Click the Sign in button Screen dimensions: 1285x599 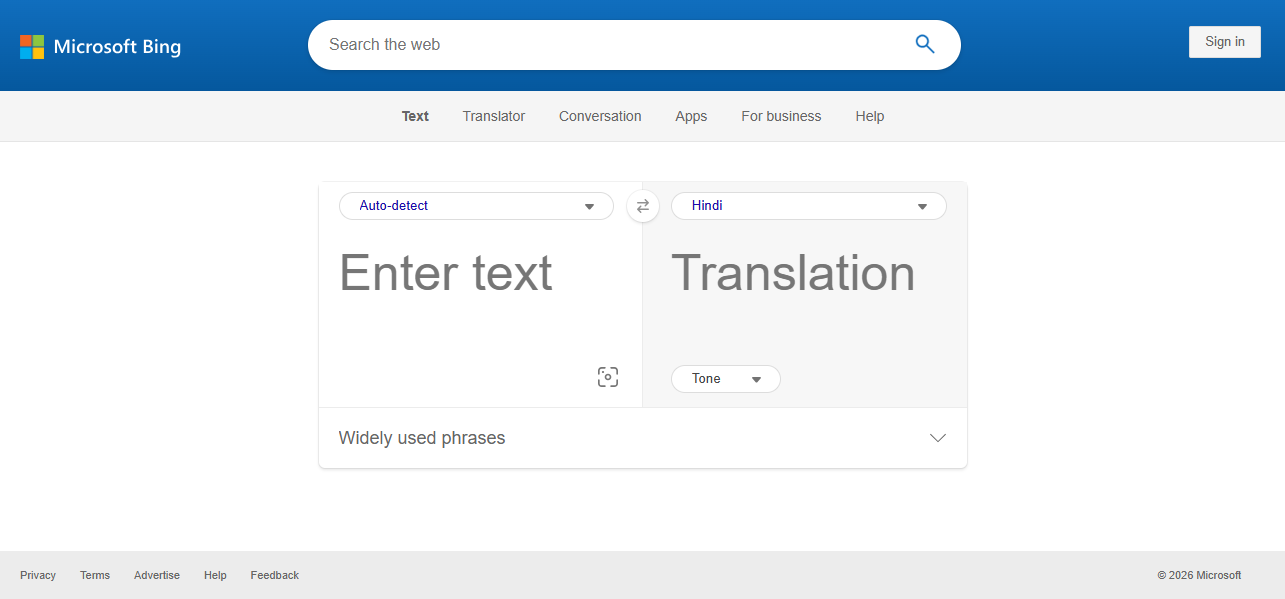[1224, 41]
